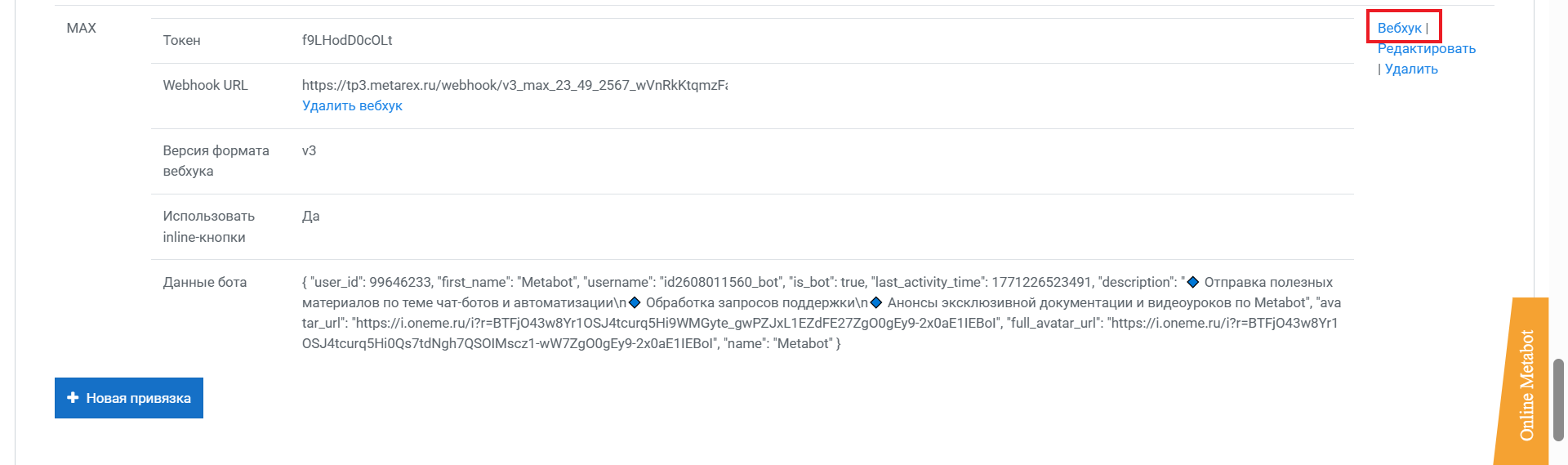Click the Да value for inline-кнопки
The height and width of the screenshot is (465, 1568).
coord(310,216)
